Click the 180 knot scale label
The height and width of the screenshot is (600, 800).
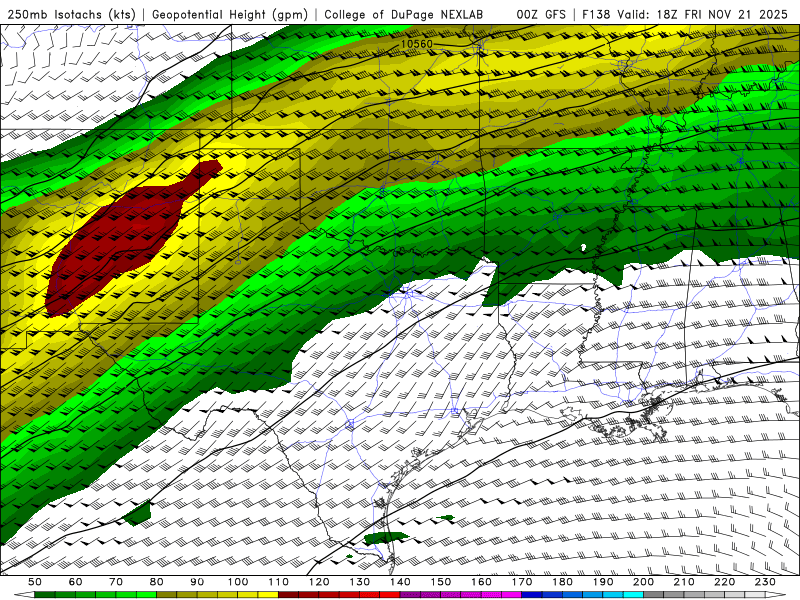pyautogui.click(x=562, y=582)
